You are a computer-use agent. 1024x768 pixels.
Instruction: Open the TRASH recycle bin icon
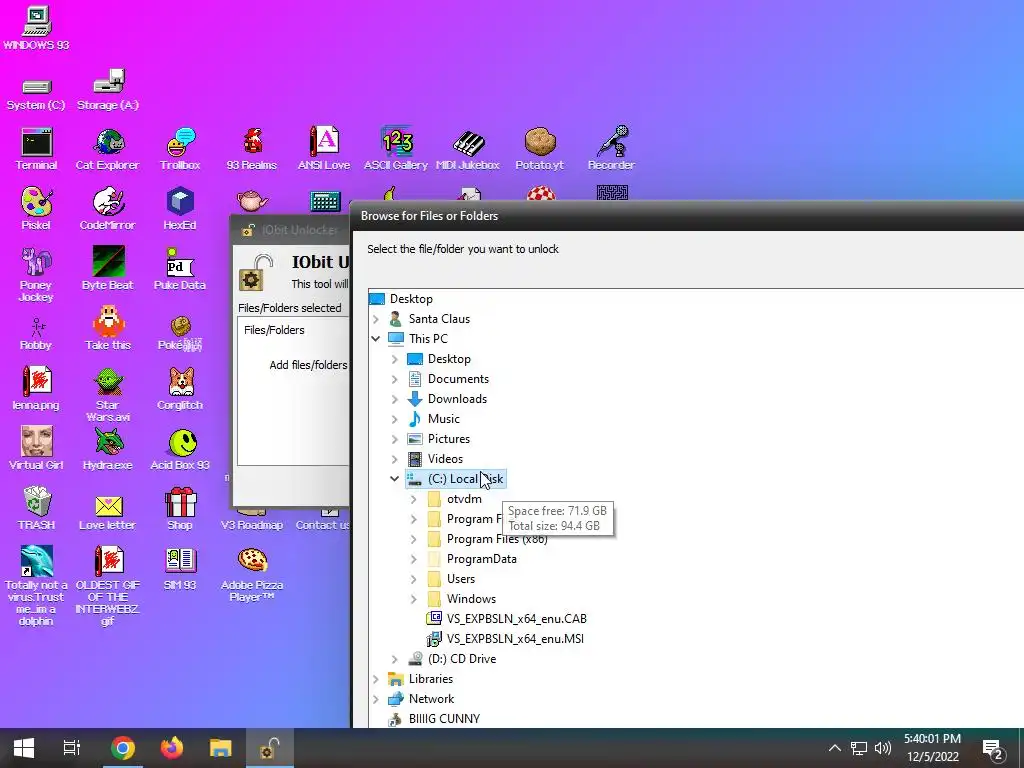pos(36,508)
